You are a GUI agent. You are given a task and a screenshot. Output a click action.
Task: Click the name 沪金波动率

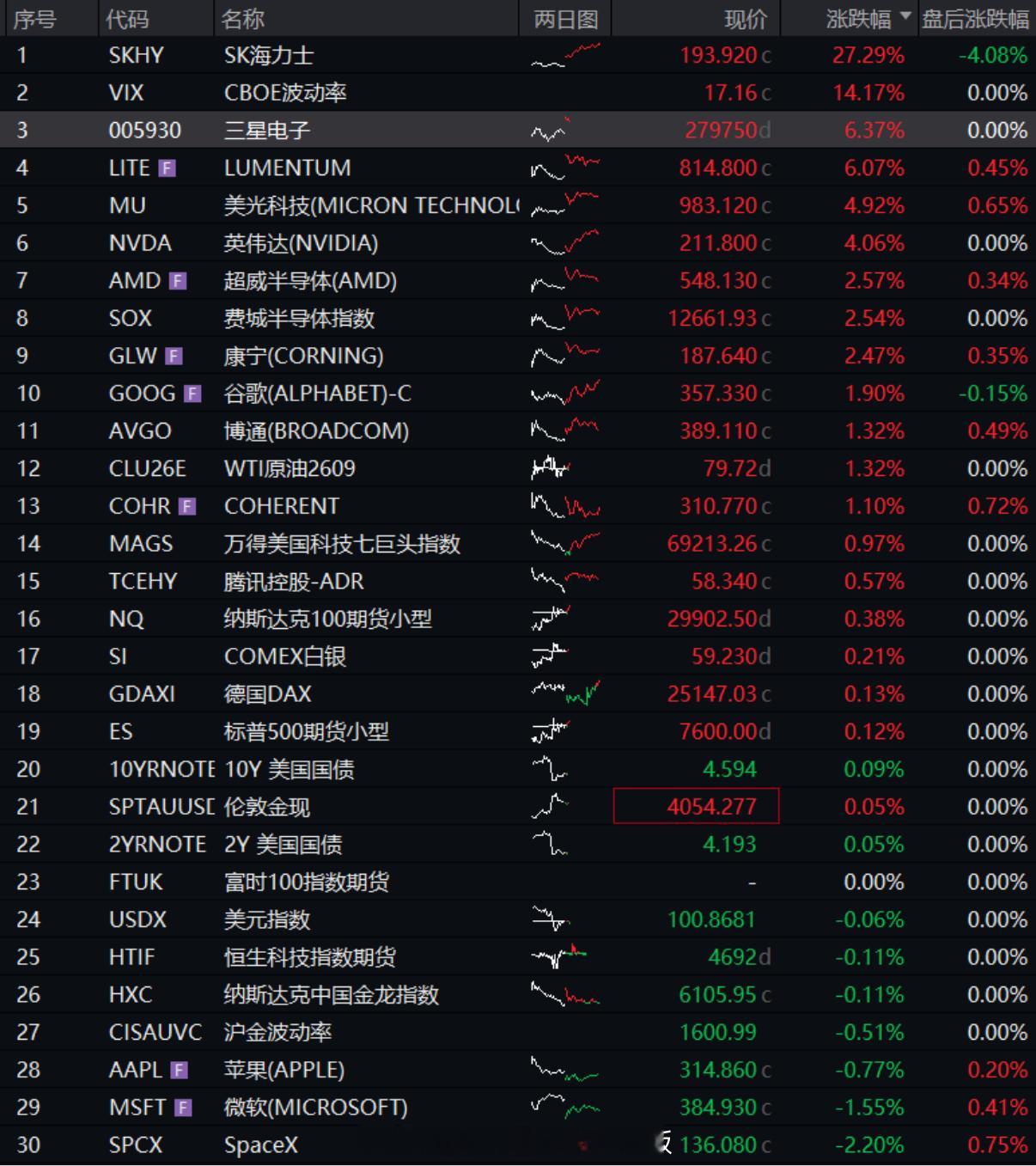pos(277,1033)
